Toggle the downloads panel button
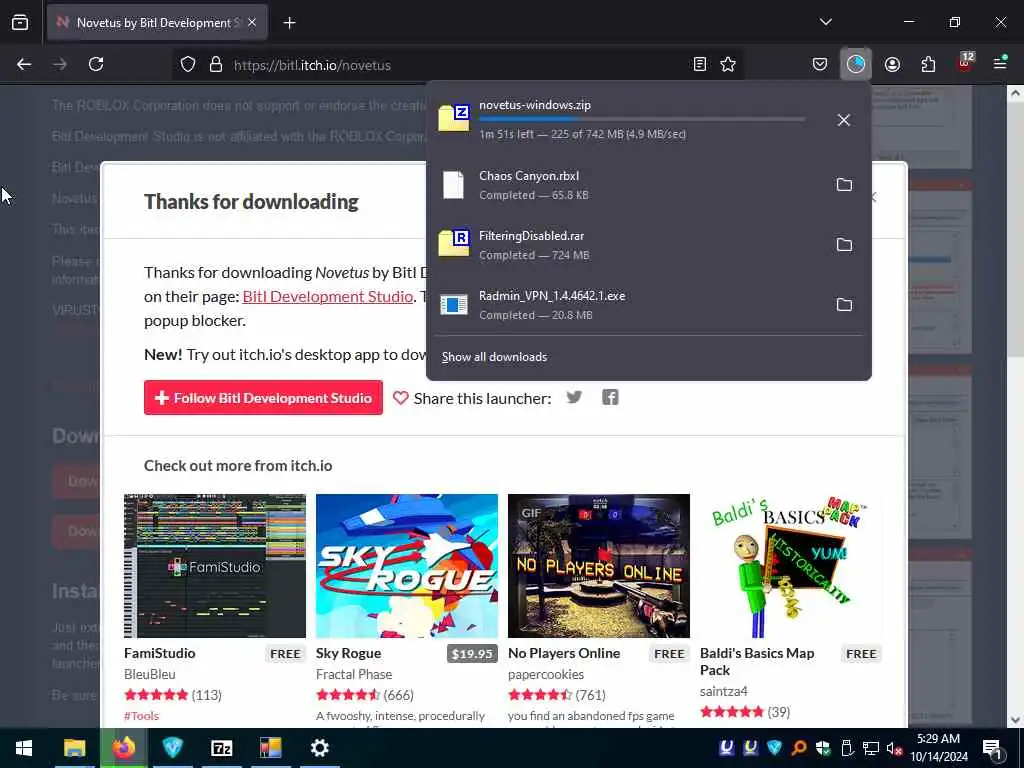The height and width of the screenshot is (768, 1024). click(856, 64)
